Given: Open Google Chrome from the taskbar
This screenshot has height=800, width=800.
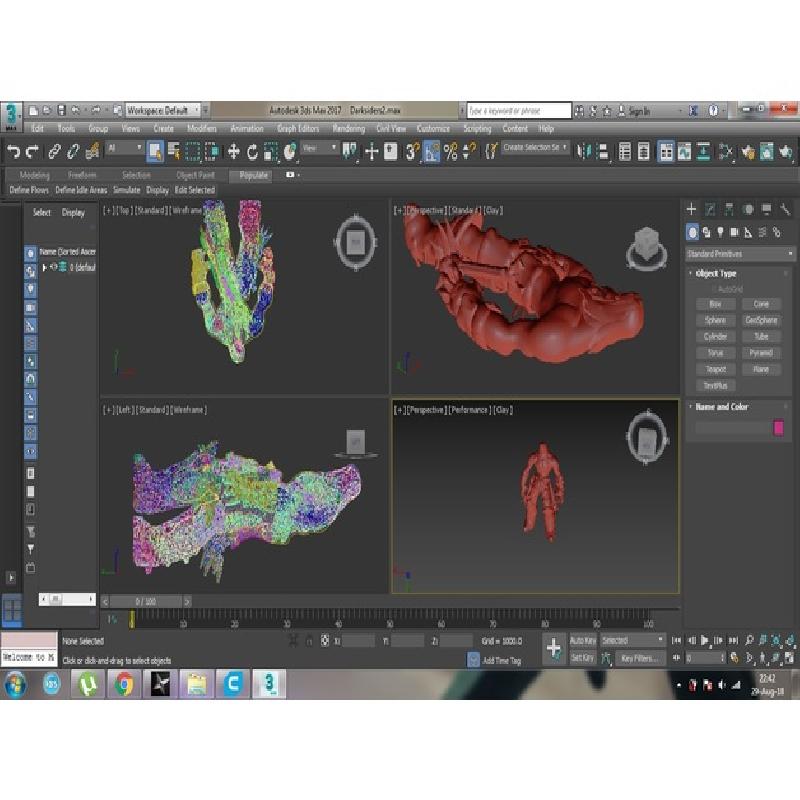Looking at the screenshot, I should [x=123, y=684].
